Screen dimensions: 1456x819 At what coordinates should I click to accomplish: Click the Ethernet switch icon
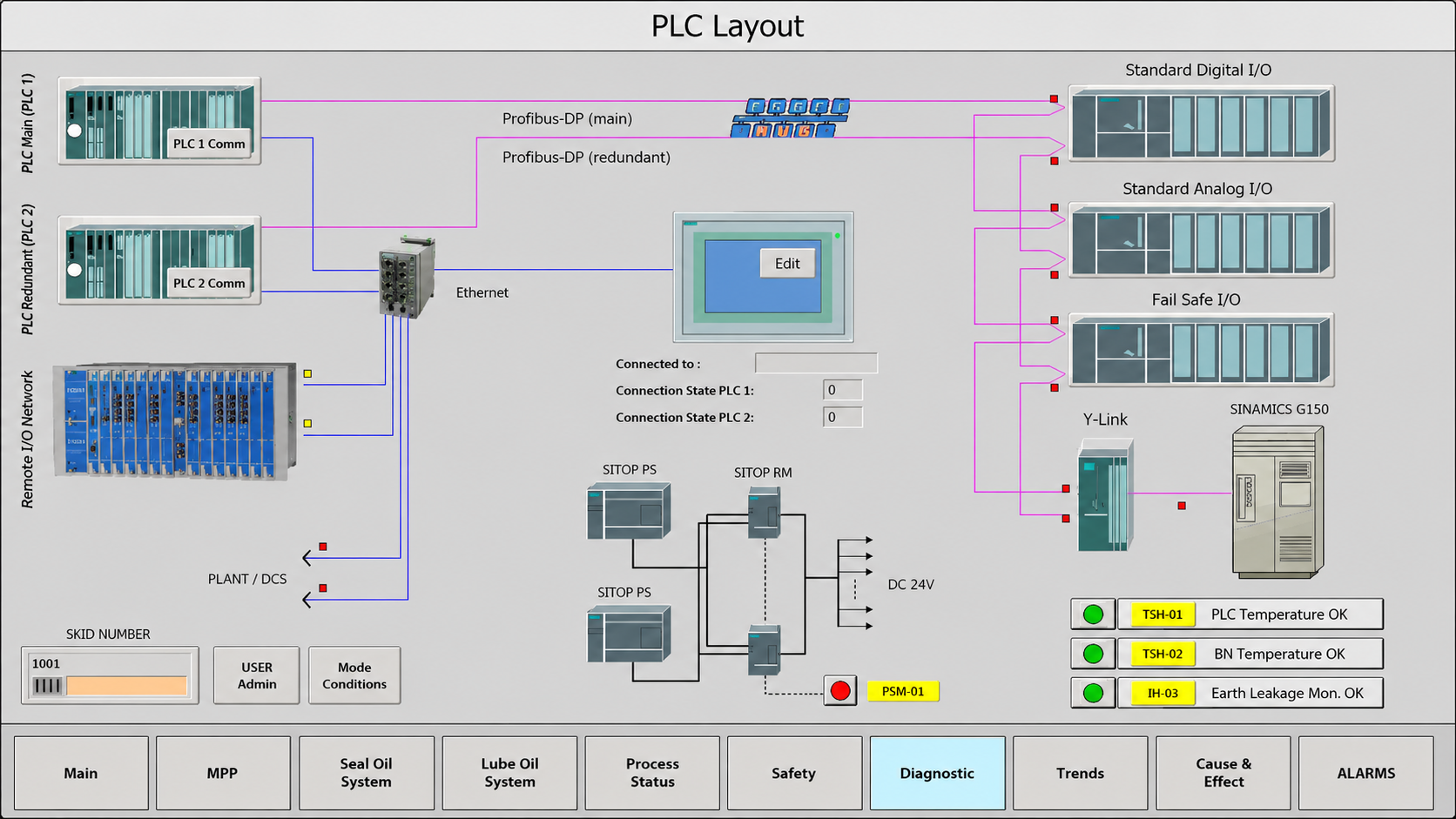407,277
